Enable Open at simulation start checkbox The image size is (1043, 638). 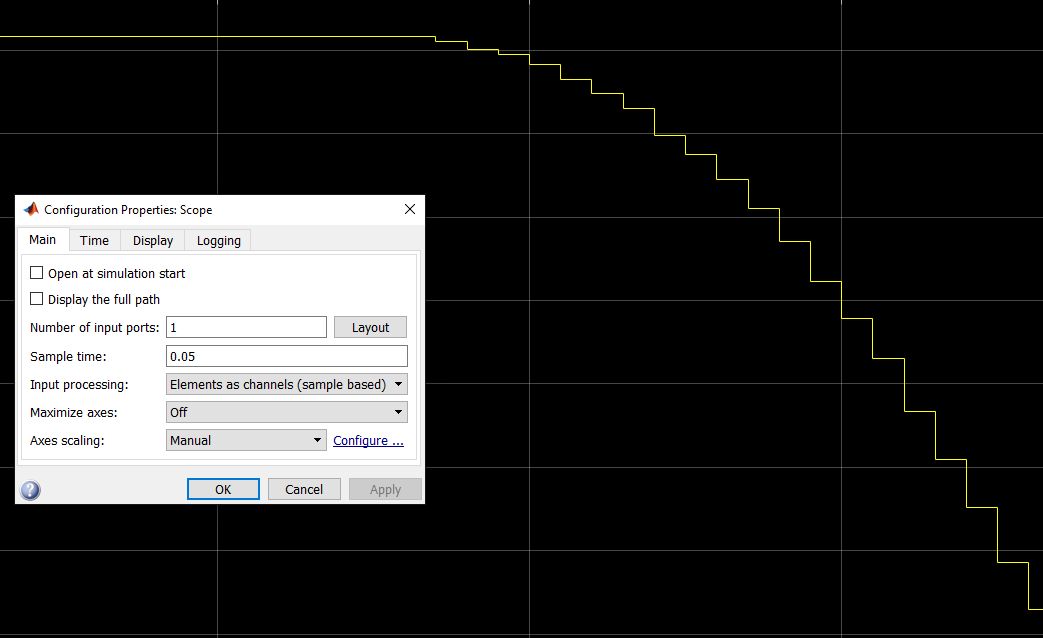(x=37, y=273)
